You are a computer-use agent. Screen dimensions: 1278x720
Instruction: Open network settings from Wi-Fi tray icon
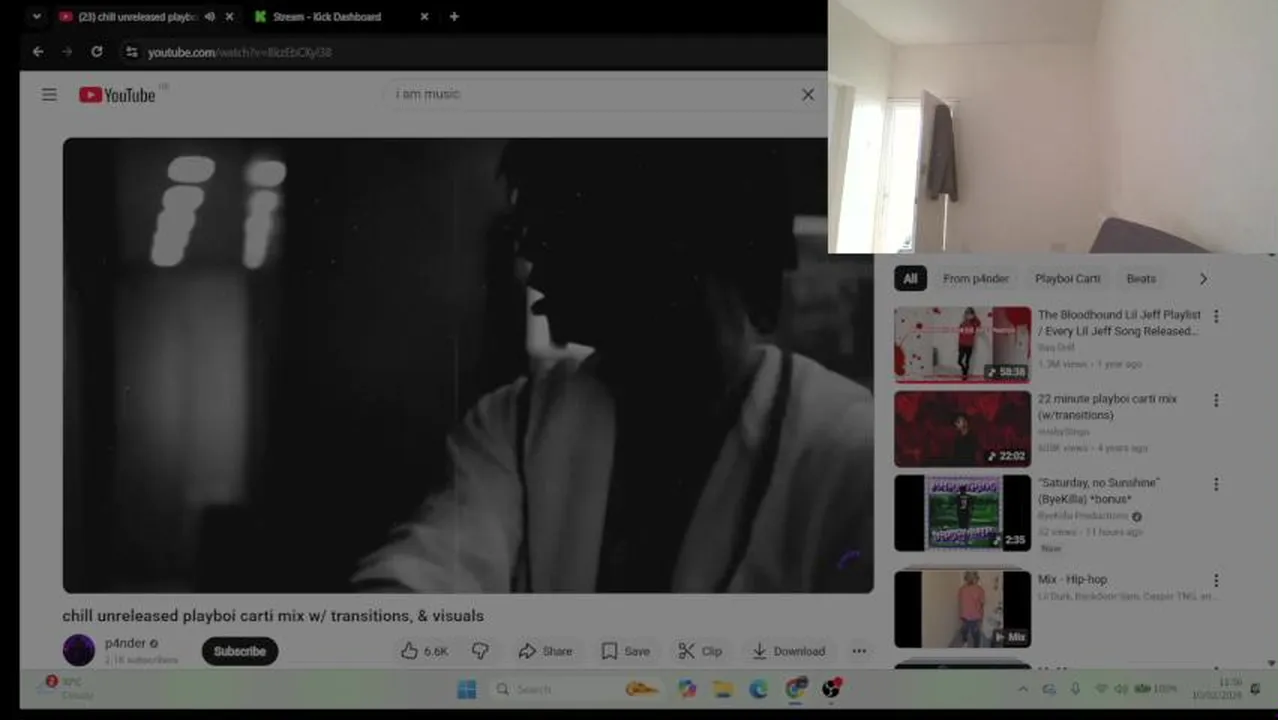click(1101, 689)
